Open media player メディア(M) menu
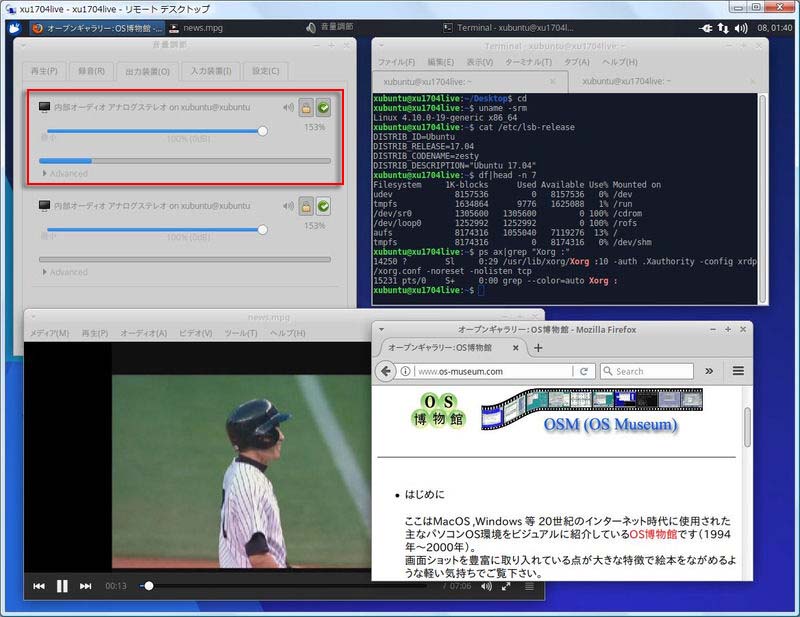Image resolution: width=800 pixels, height=617 pixels. tap(49, 333)
